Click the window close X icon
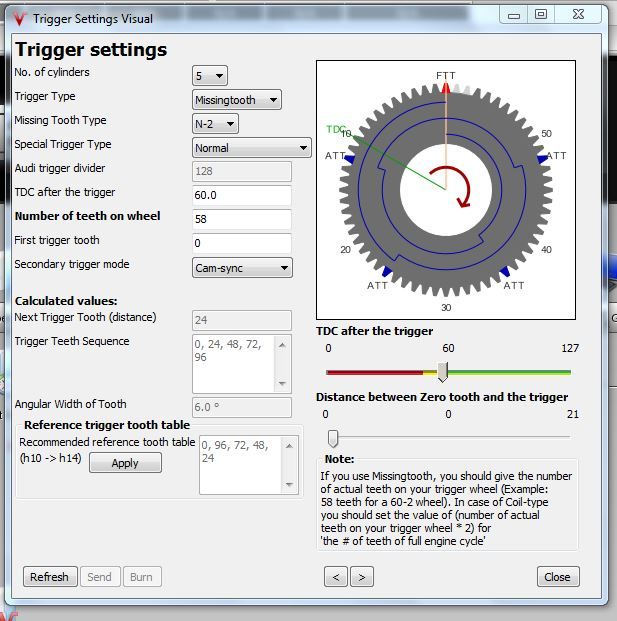 578,15
